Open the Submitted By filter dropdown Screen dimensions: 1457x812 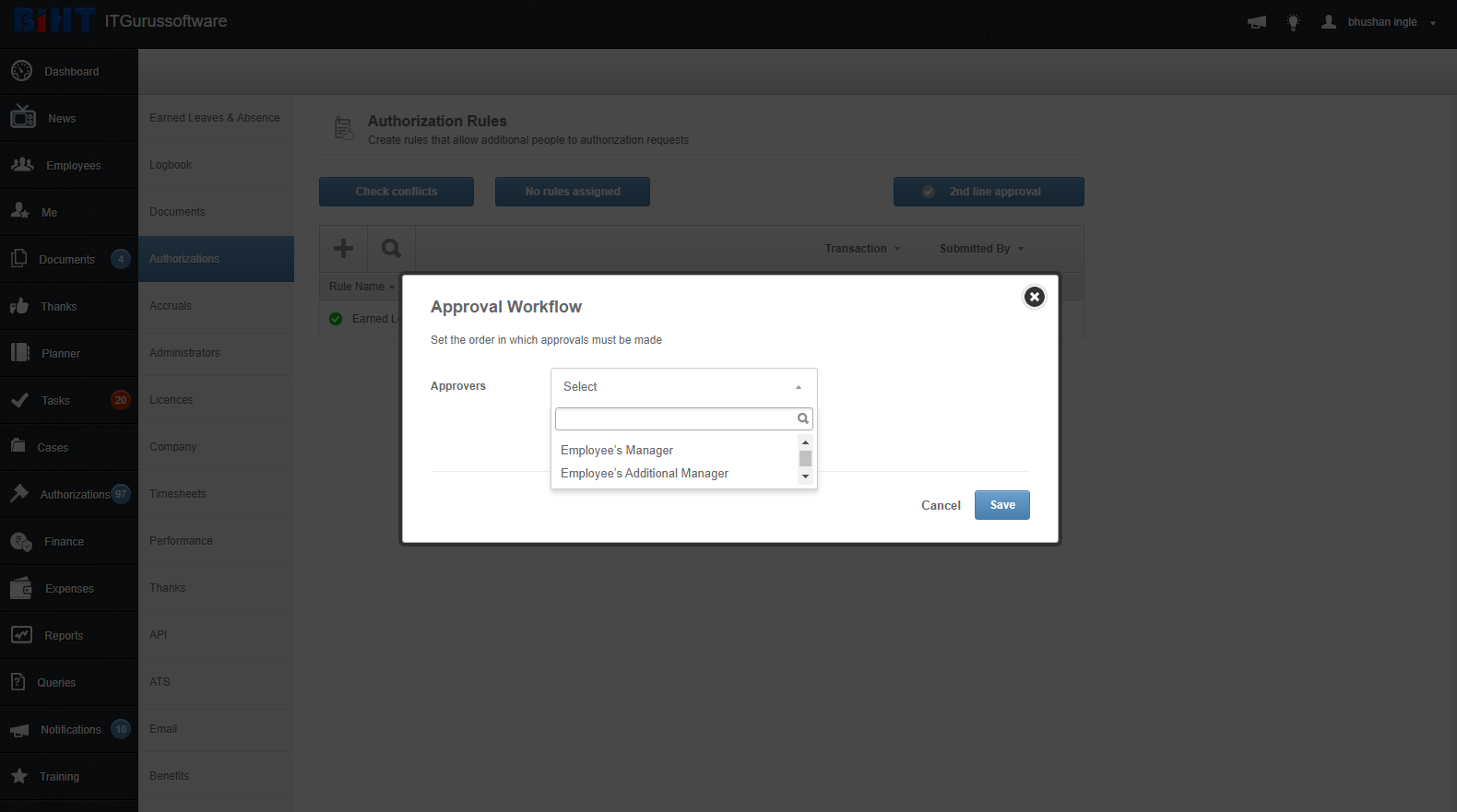[981, 249]
